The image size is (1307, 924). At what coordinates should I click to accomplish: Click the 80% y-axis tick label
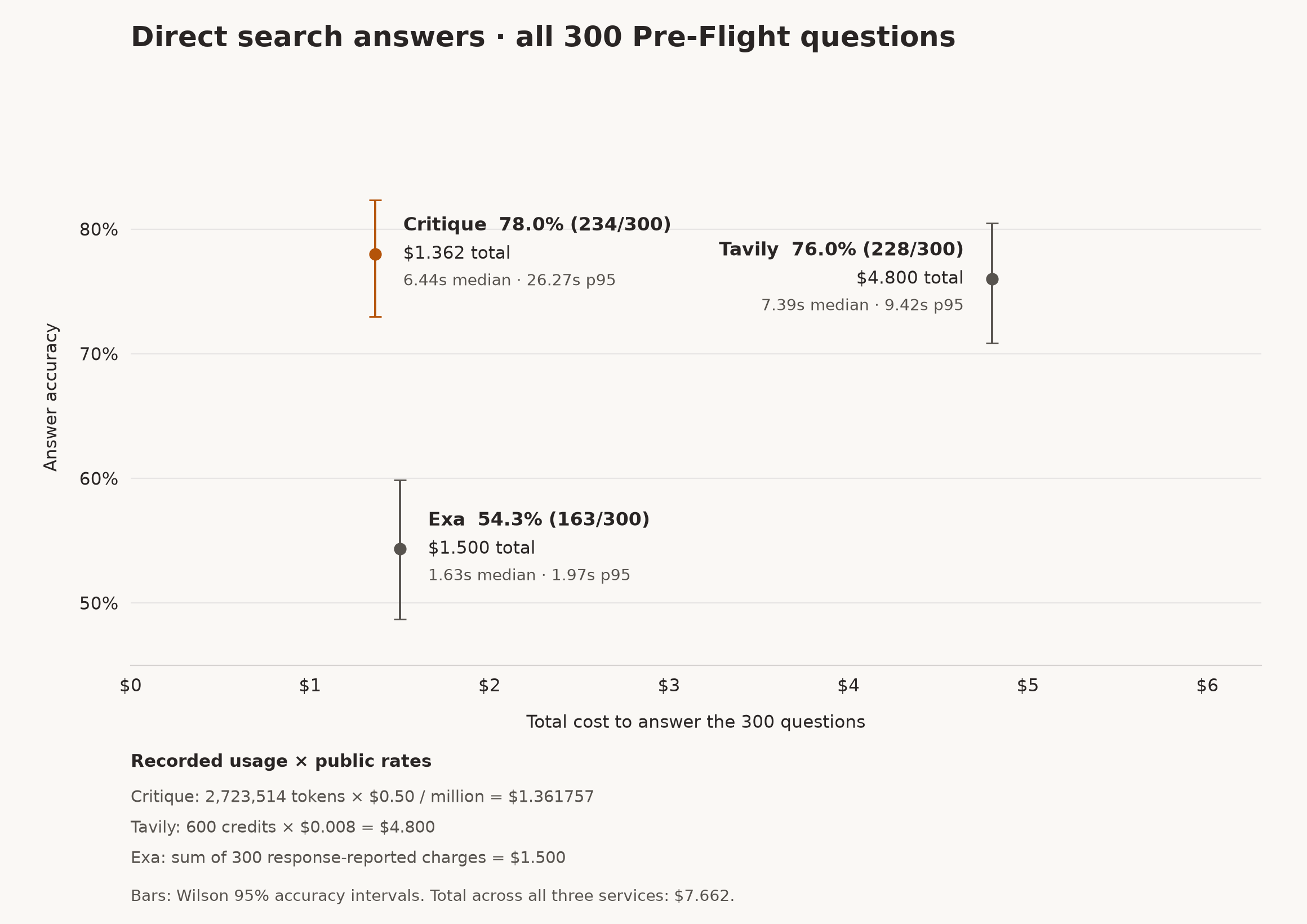(99, 230)
